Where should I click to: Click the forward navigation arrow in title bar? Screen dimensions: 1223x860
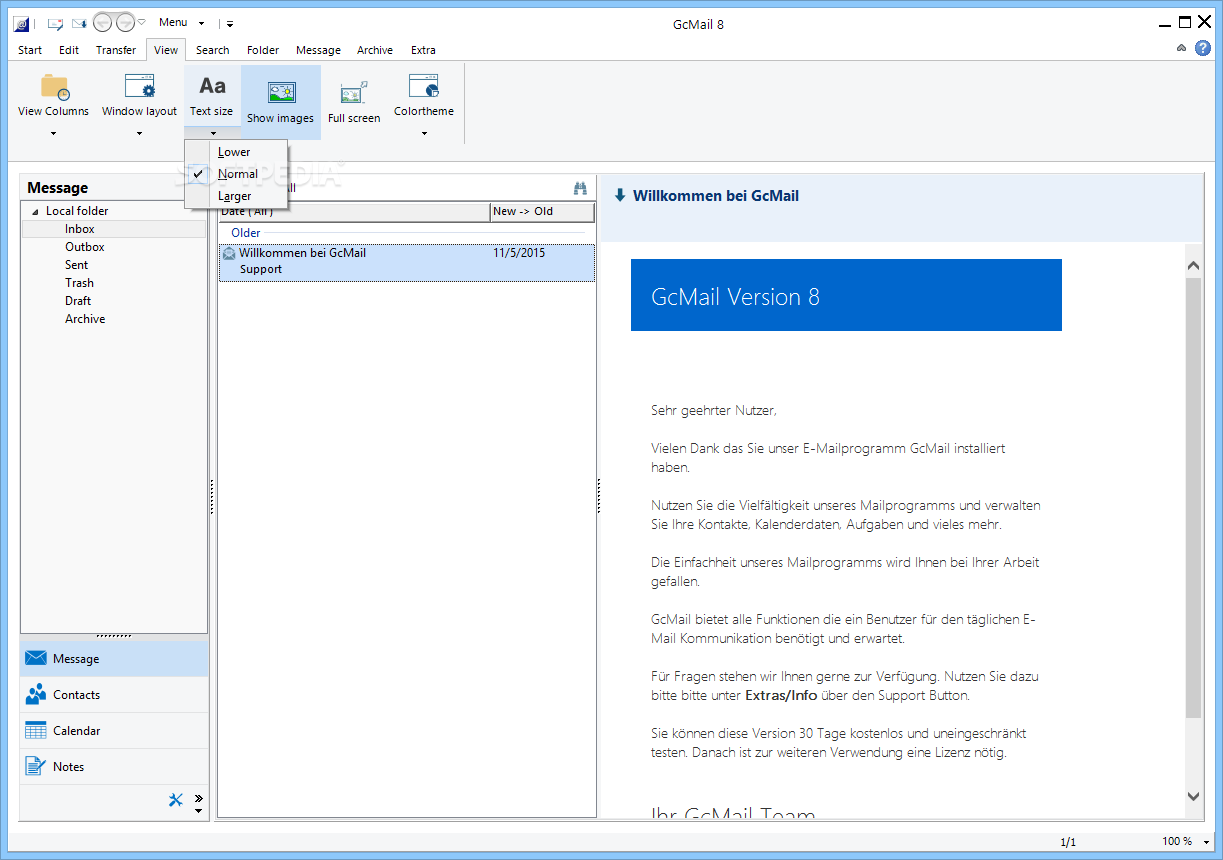click(125, 22)
